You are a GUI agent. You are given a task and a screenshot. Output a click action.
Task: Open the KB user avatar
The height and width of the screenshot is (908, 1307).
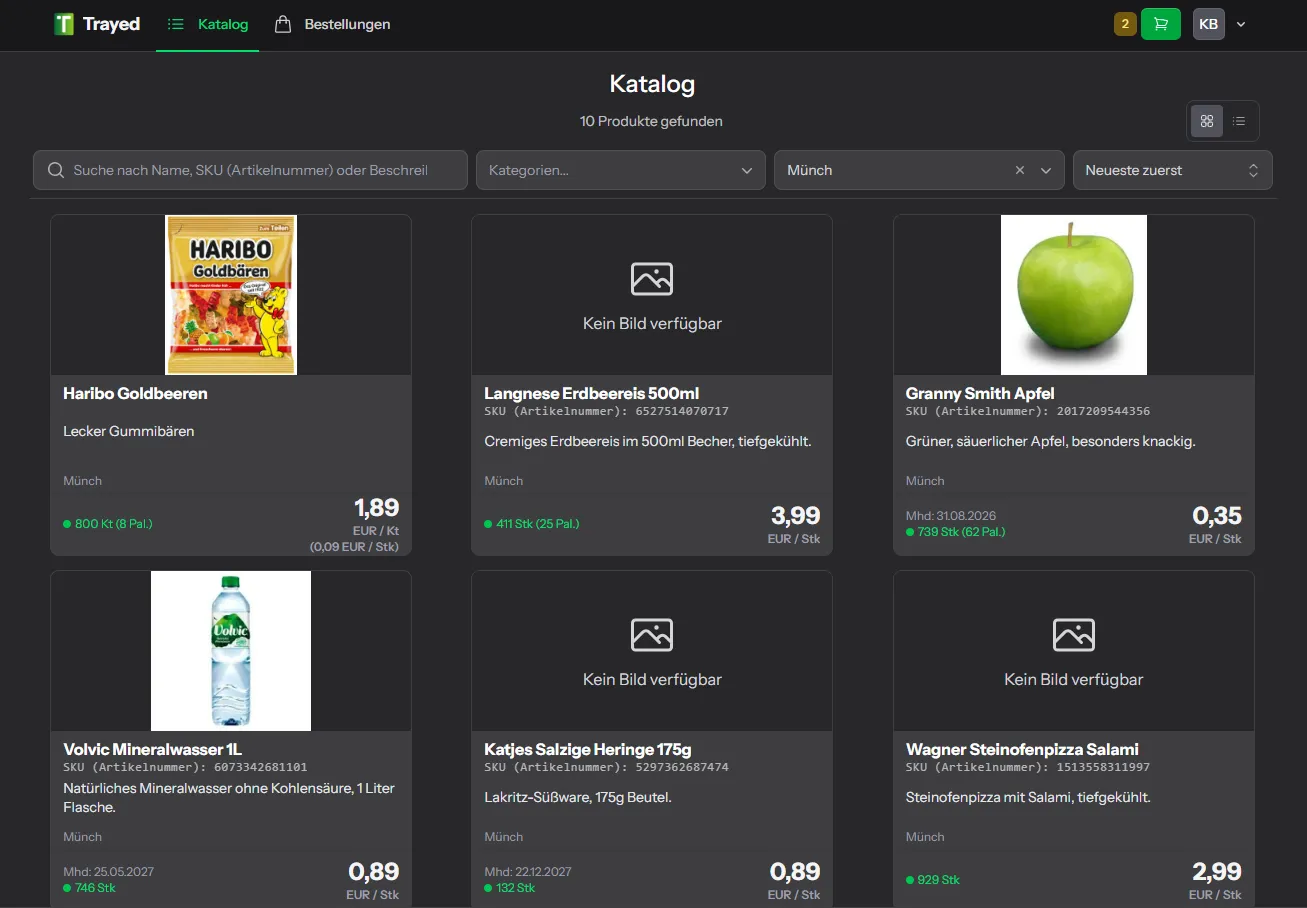1208,24
